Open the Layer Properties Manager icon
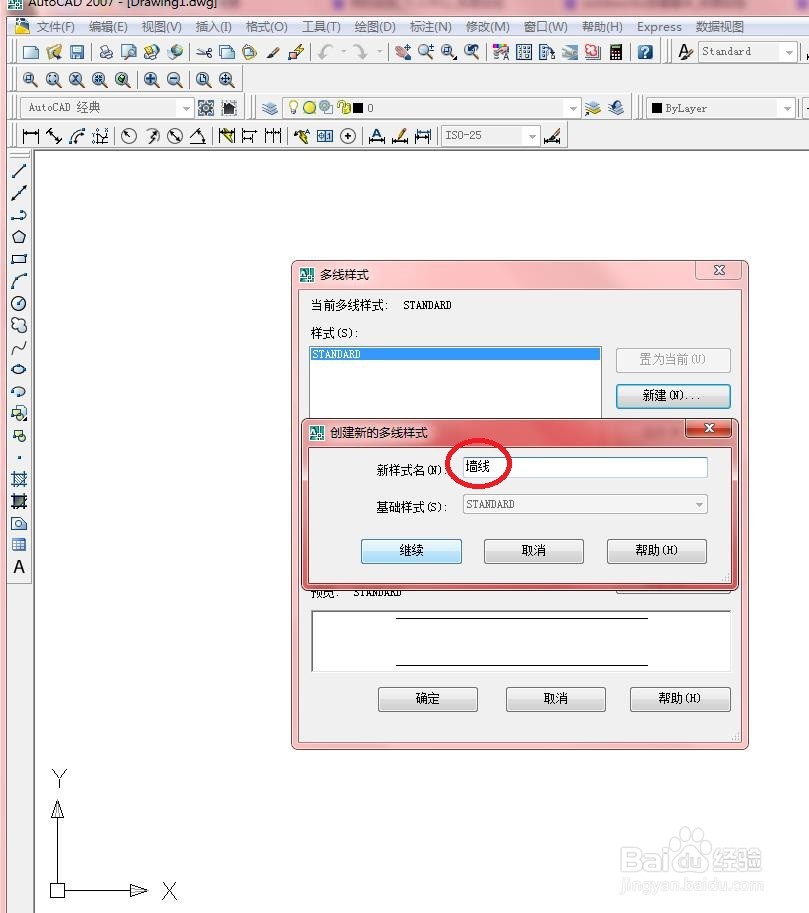The width and height of the screenshot is (809, 913). click(x=269, y=108)
